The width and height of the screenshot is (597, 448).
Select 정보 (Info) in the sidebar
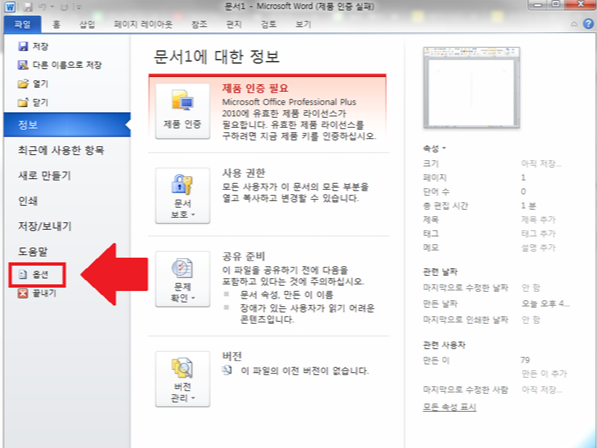pyautogui.click(x=67, y=125)
